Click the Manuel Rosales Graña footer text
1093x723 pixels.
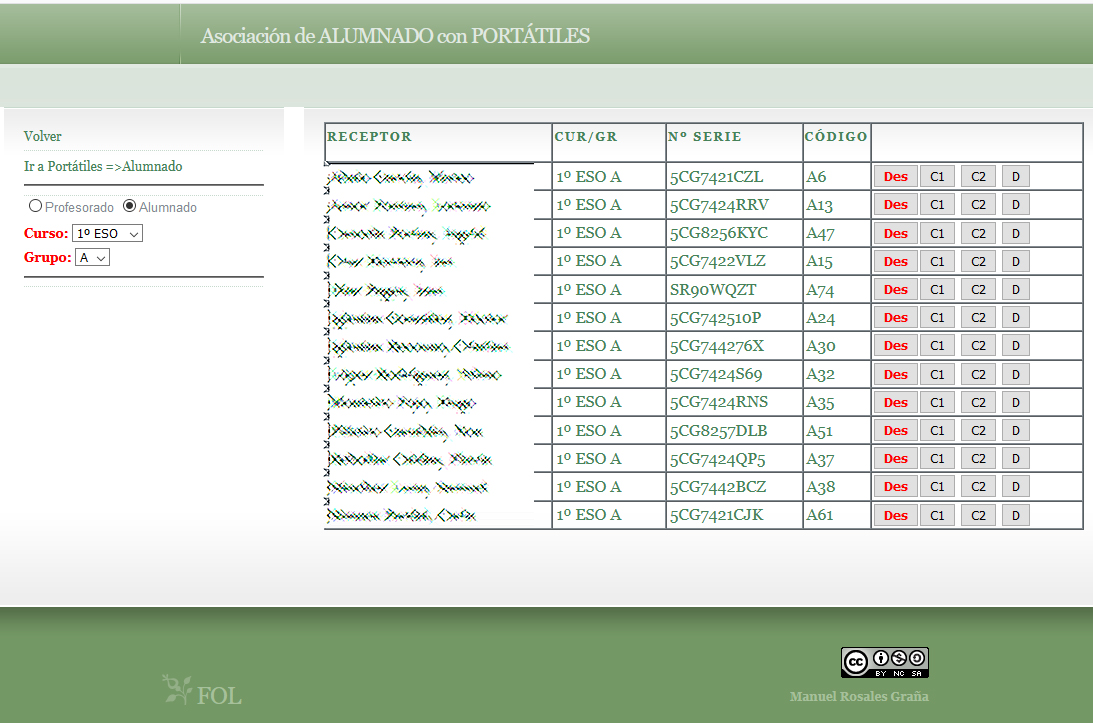tap(859, 696)
